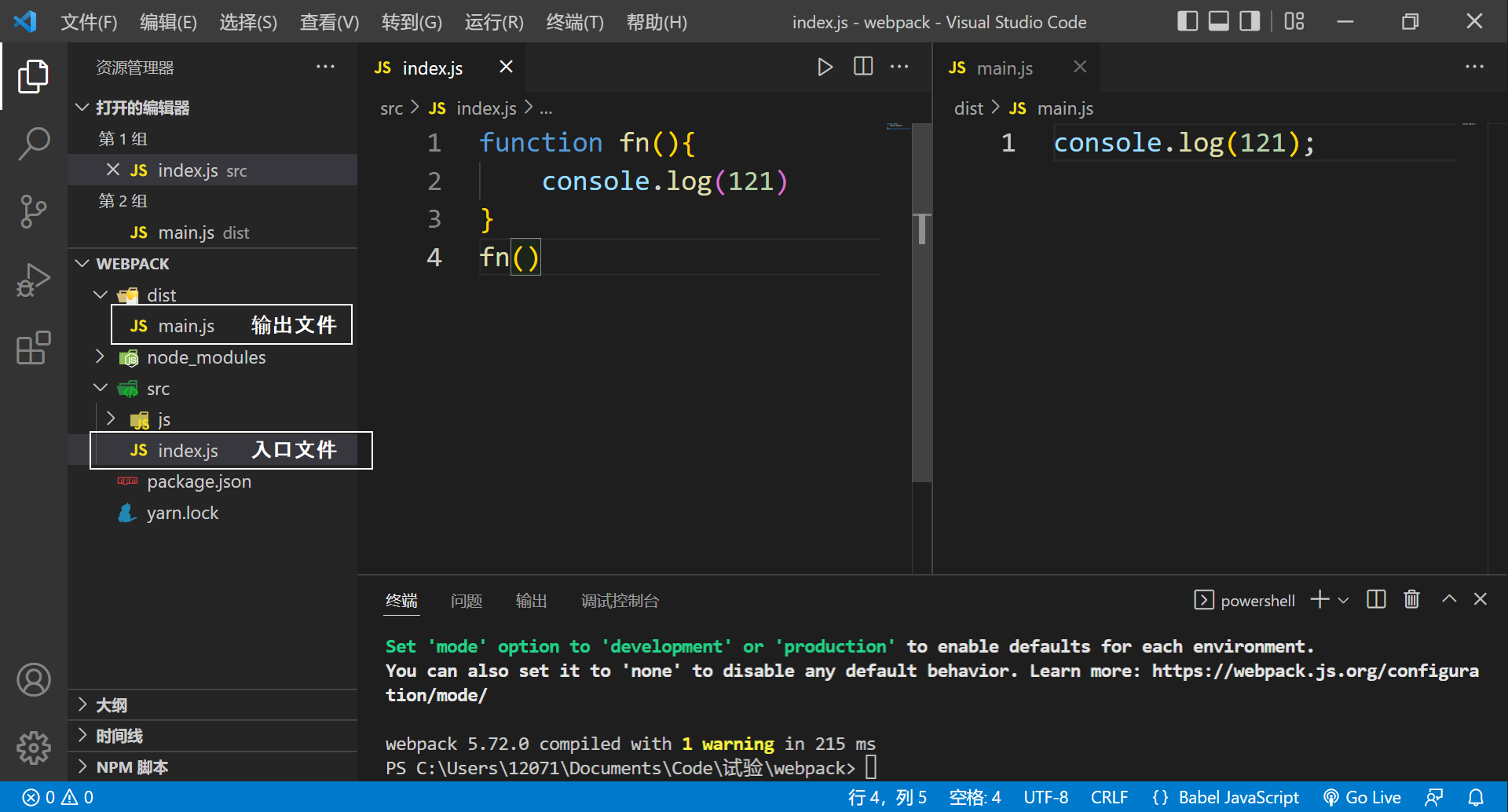This screenshot has width=1508, height=812.
Task: Open the Source Control view
Action: tap(33, 211)
